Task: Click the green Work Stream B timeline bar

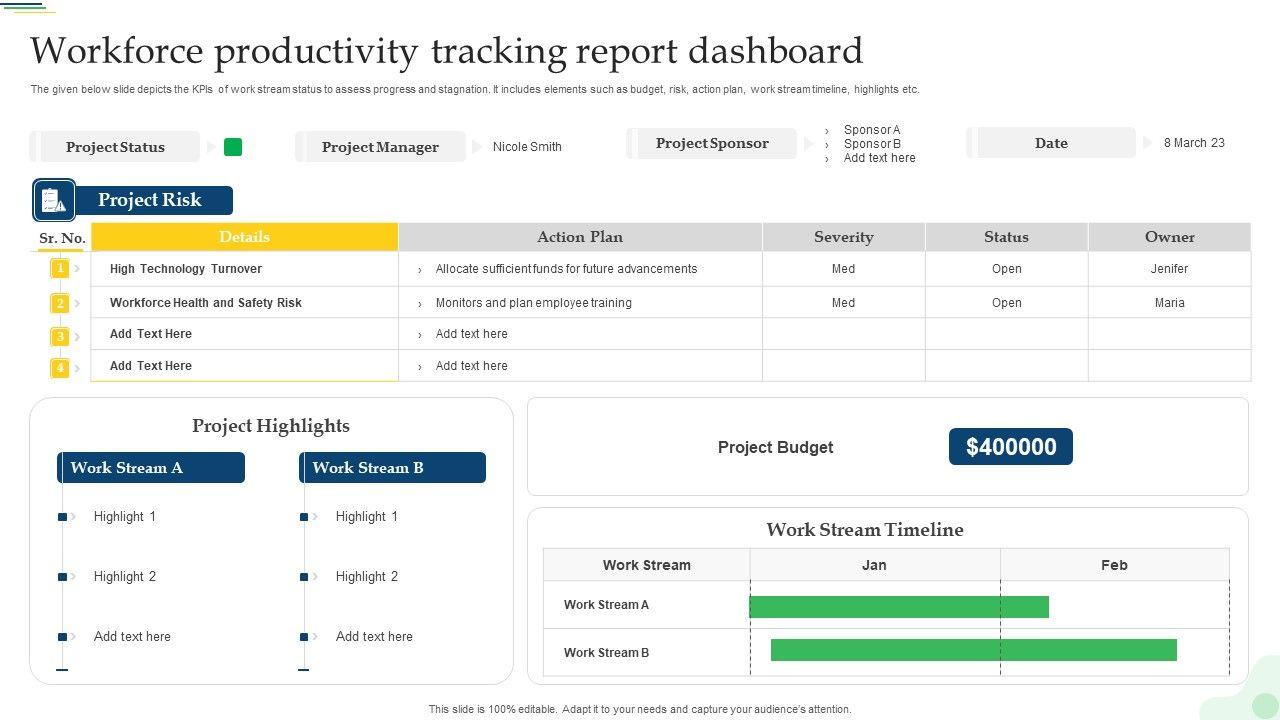Action: tap(974, 650)
